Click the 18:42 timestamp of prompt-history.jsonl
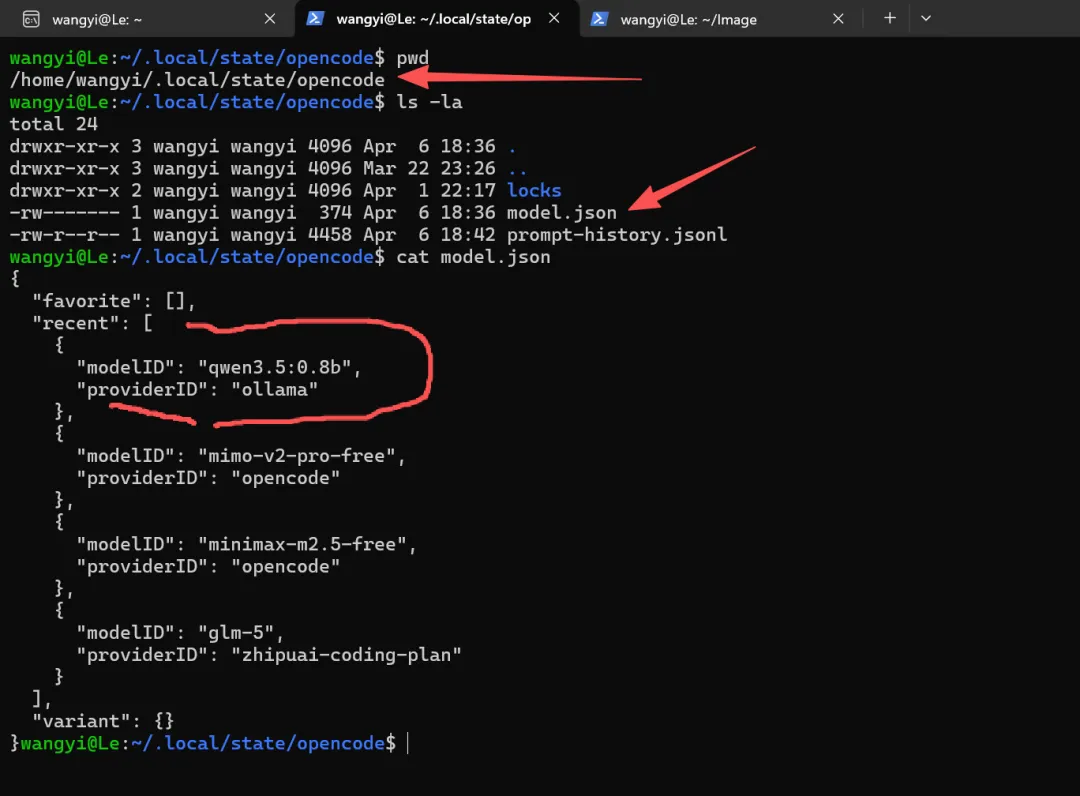Image resolution: width=1080 pixels, height=796 pixels. (x=468, y=235)
